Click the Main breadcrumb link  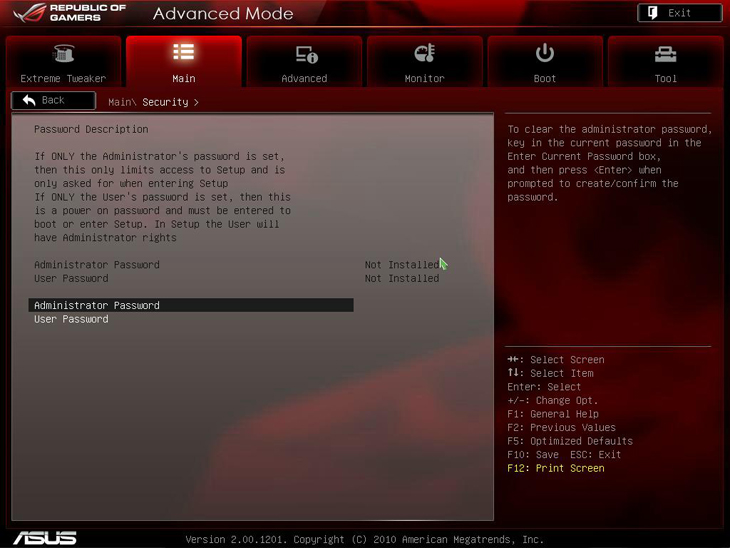coord(120,102)
